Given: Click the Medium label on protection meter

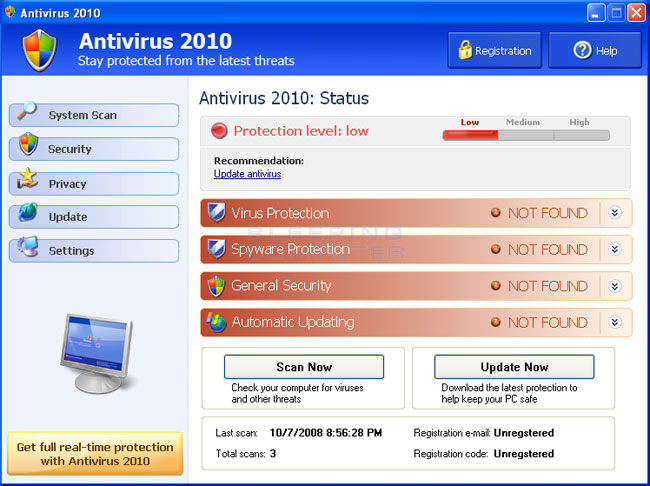Looking at the screenshot, I should point(523,122).
